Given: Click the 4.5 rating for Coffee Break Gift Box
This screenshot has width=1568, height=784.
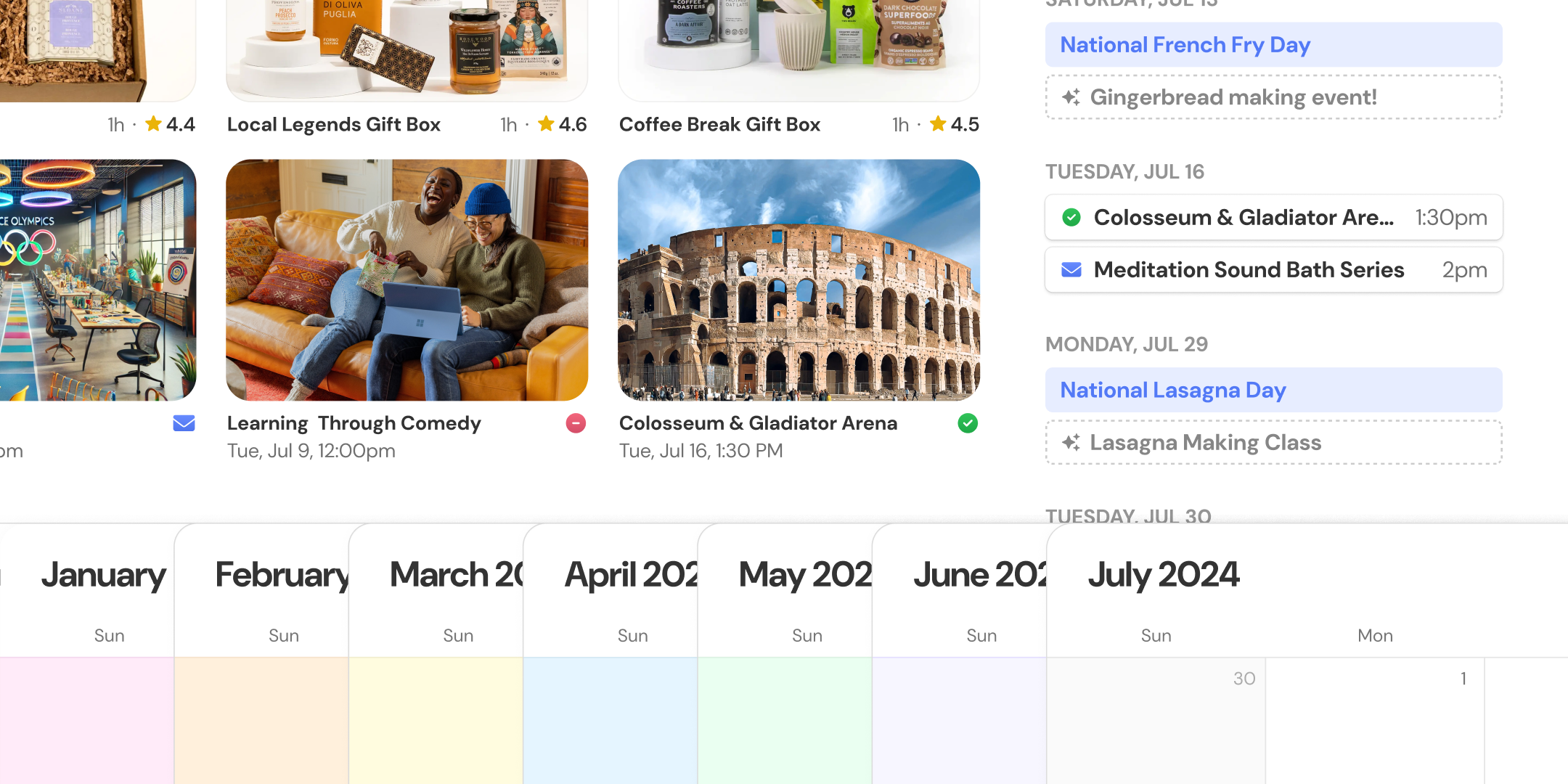Looking at the screenshot, I should pos(965,124).
